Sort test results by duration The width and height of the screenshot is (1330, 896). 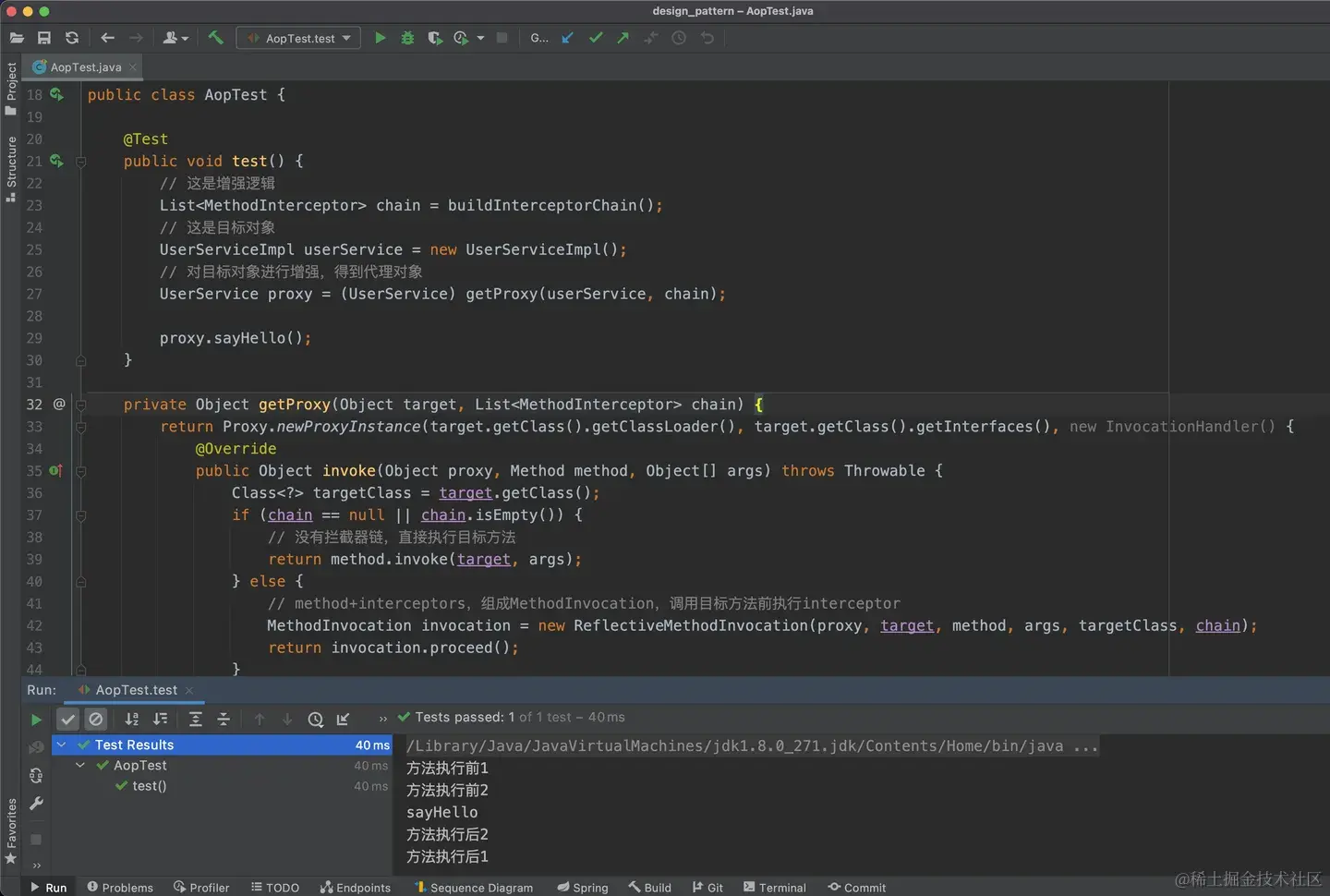[x=160, y=719]
